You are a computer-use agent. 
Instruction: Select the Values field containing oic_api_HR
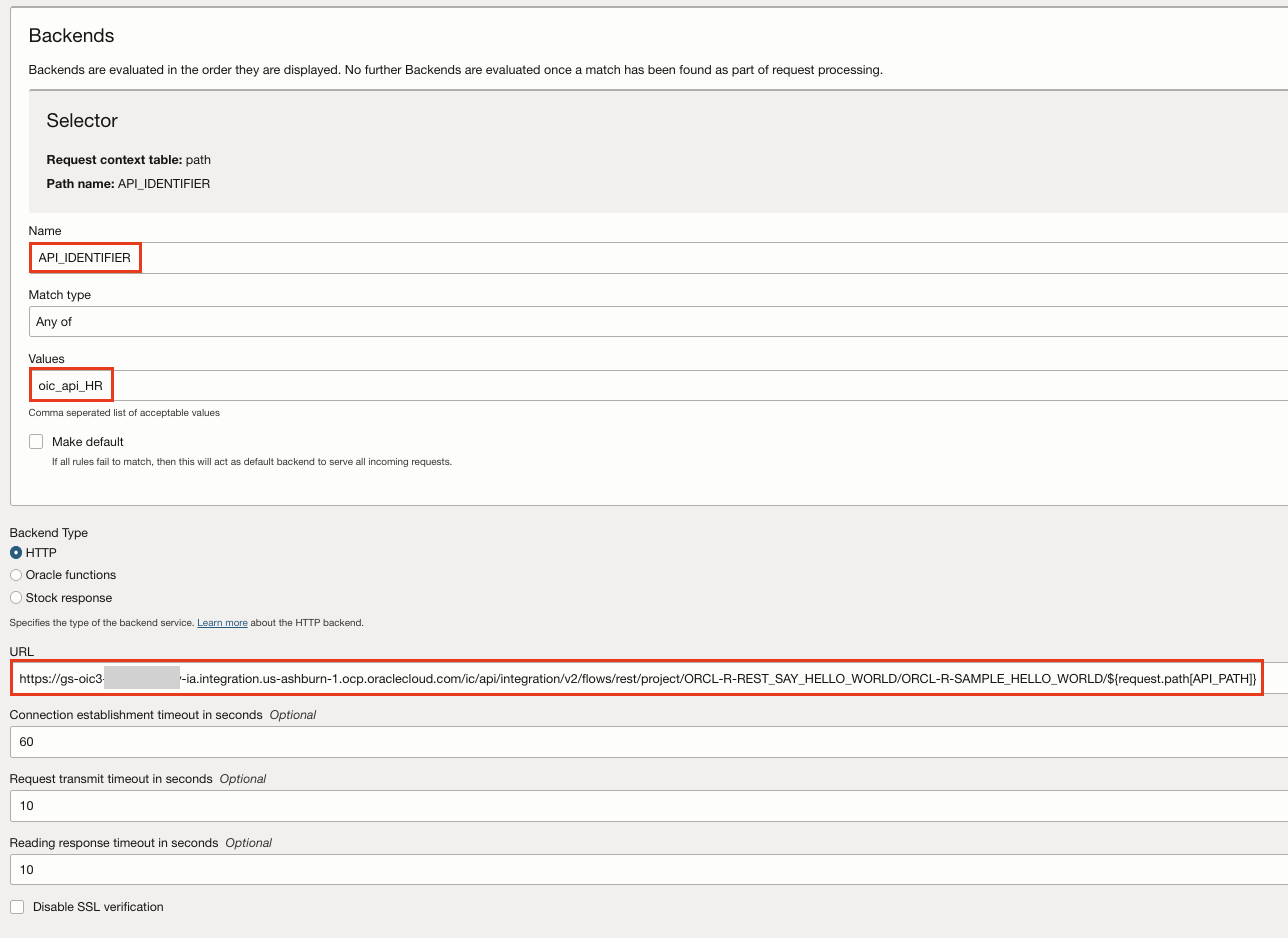pos(70,384)
